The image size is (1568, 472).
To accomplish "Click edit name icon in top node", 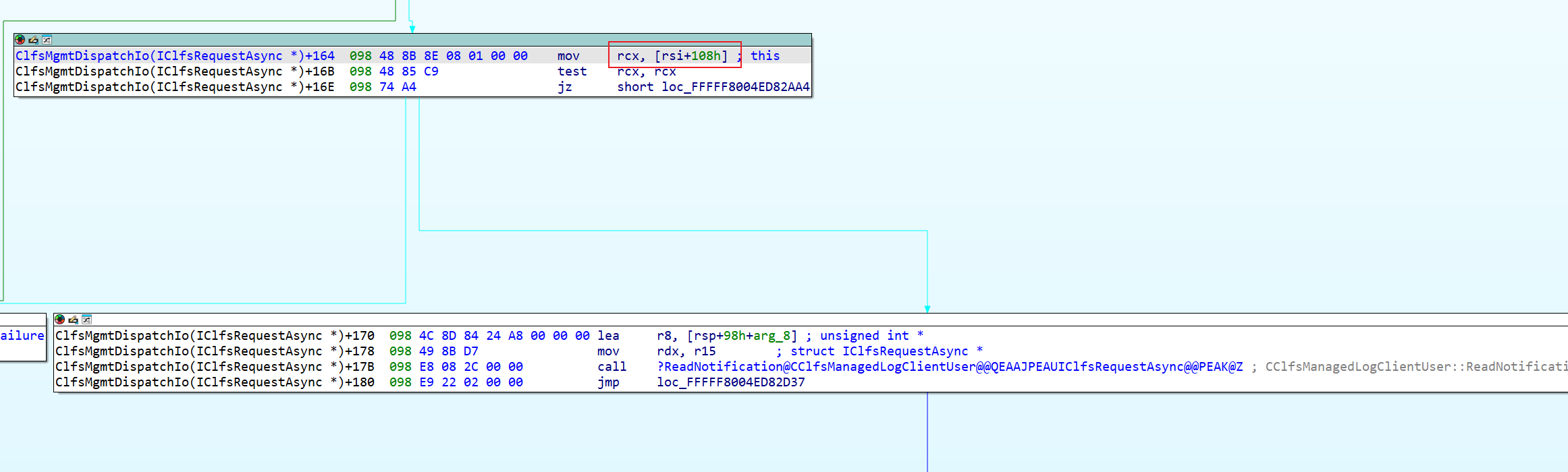I will tap(33, 40).
